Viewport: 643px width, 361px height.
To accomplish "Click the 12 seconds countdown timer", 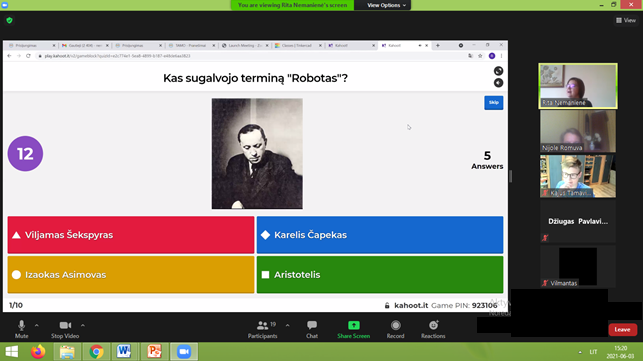I will 25,153.
